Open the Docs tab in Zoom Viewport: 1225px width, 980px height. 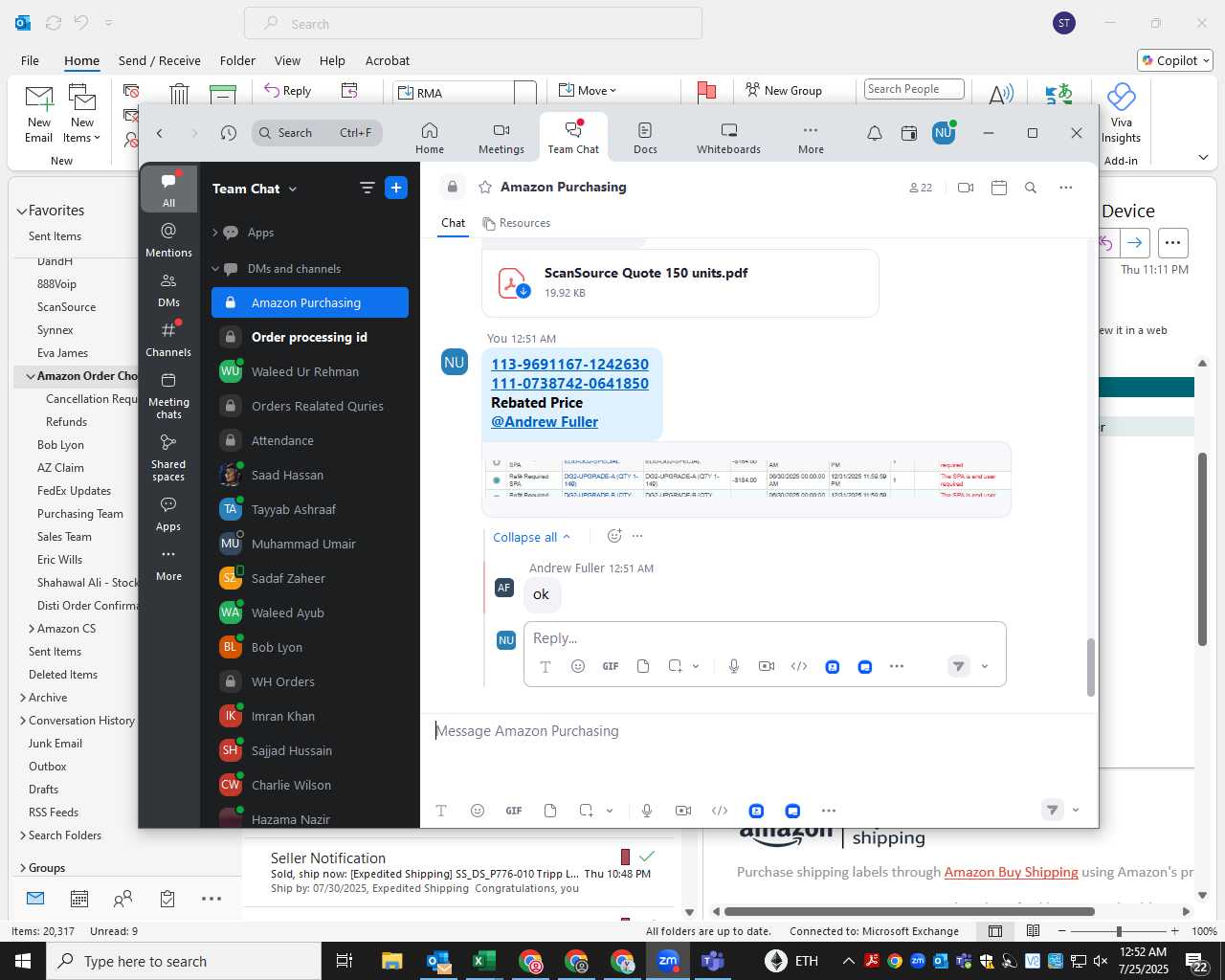(645, 138)
